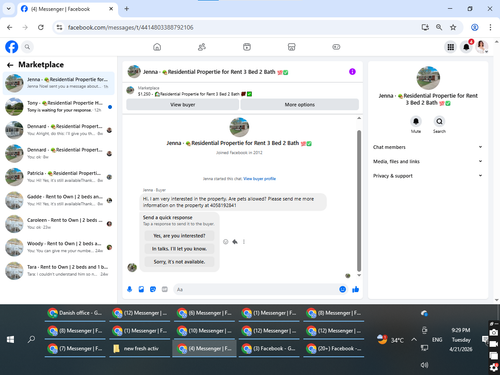This screenshot has height=375, width=500.
Task: Open site information icon in address bar
Action: pyautogui.click(x=59, y=27)
